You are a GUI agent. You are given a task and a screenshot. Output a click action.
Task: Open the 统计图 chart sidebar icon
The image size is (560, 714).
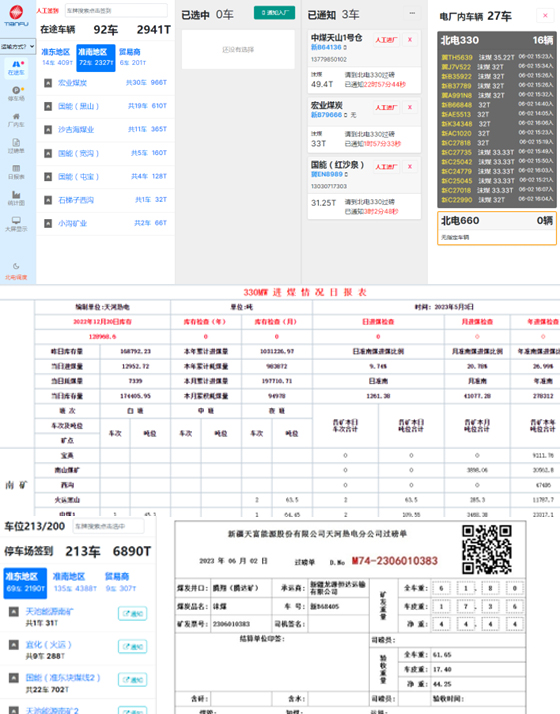tap(16, 199)
